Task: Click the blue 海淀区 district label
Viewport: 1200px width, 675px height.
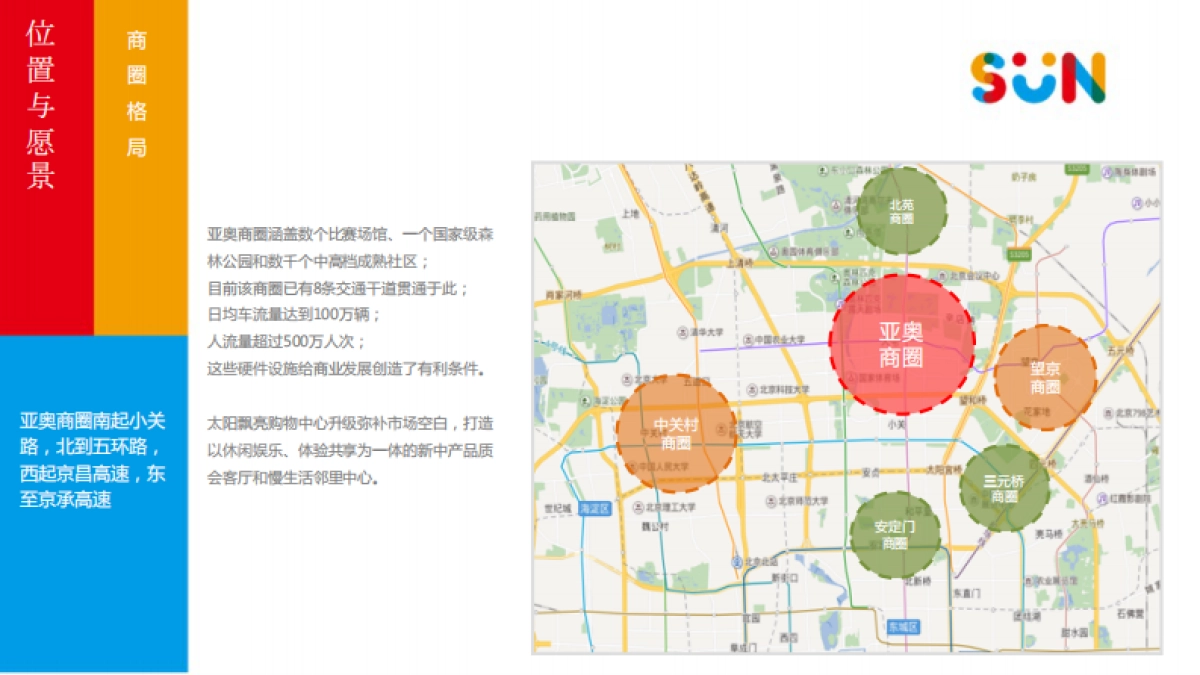Action: tap(593, 508)
